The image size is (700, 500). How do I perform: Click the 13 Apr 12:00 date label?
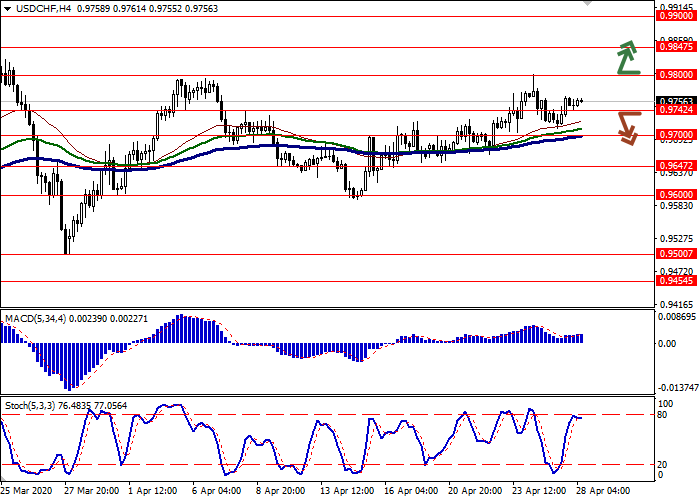[345, 492]
